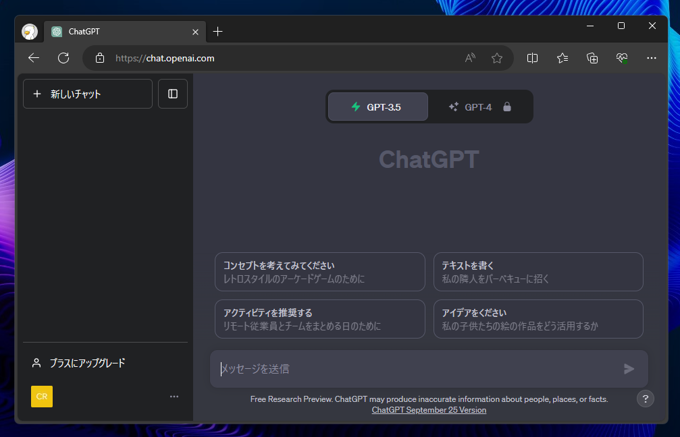Image resolution: width=680 pixels, height=437 pixels.
Task: Select the GPT-3.5 model
Action: [378, 107]
